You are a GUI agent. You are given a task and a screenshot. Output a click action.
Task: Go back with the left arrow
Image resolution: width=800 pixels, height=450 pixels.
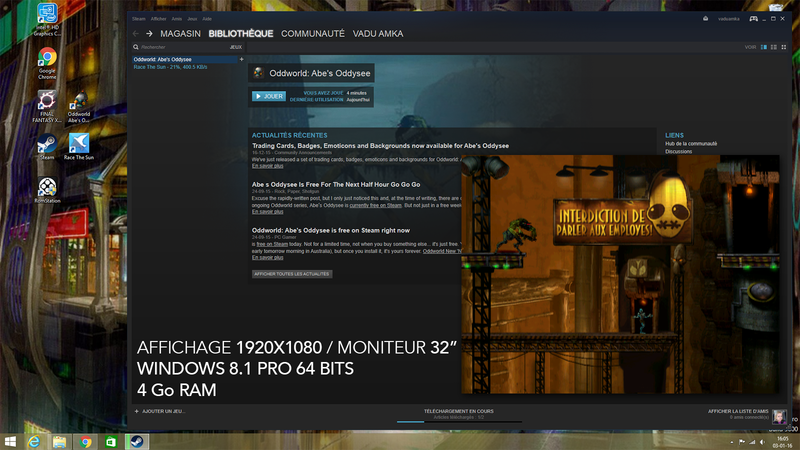tap(136, 34)
